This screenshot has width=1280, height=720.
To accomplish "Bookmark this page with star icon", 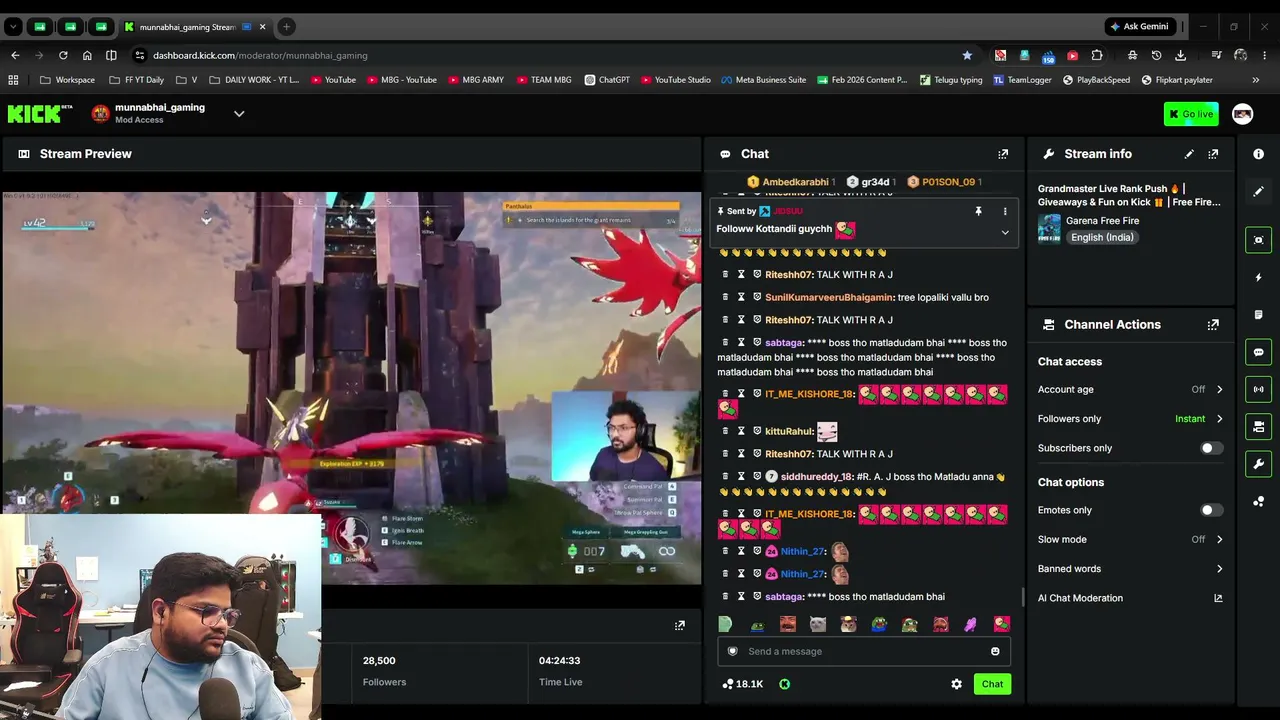I will click(x=967, y=55).
